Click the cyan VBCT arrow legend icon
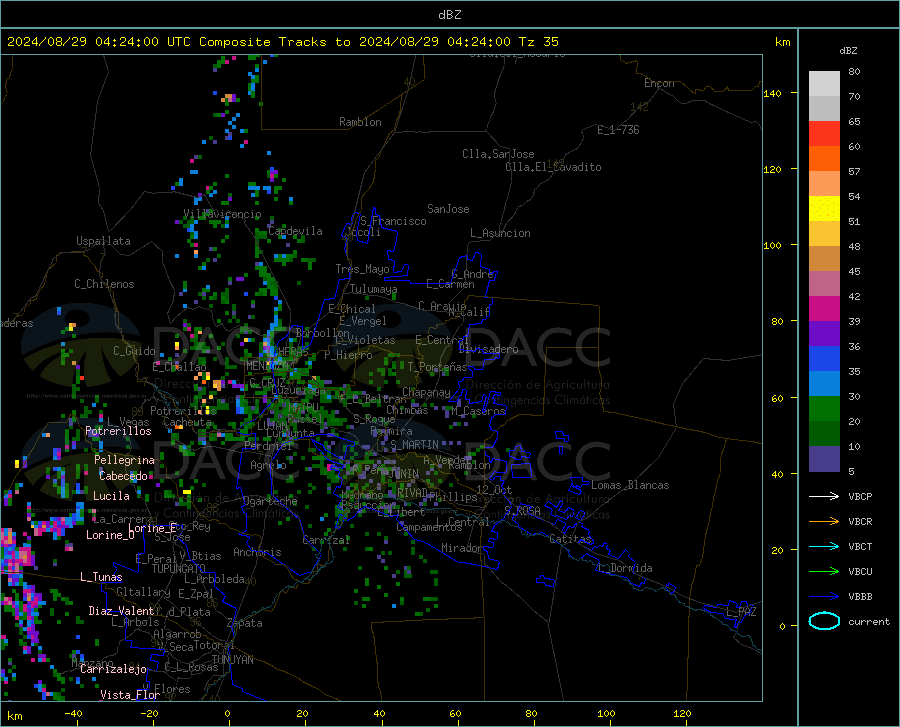The height and width of the screenshot is (727, 900). click(824, 546)
